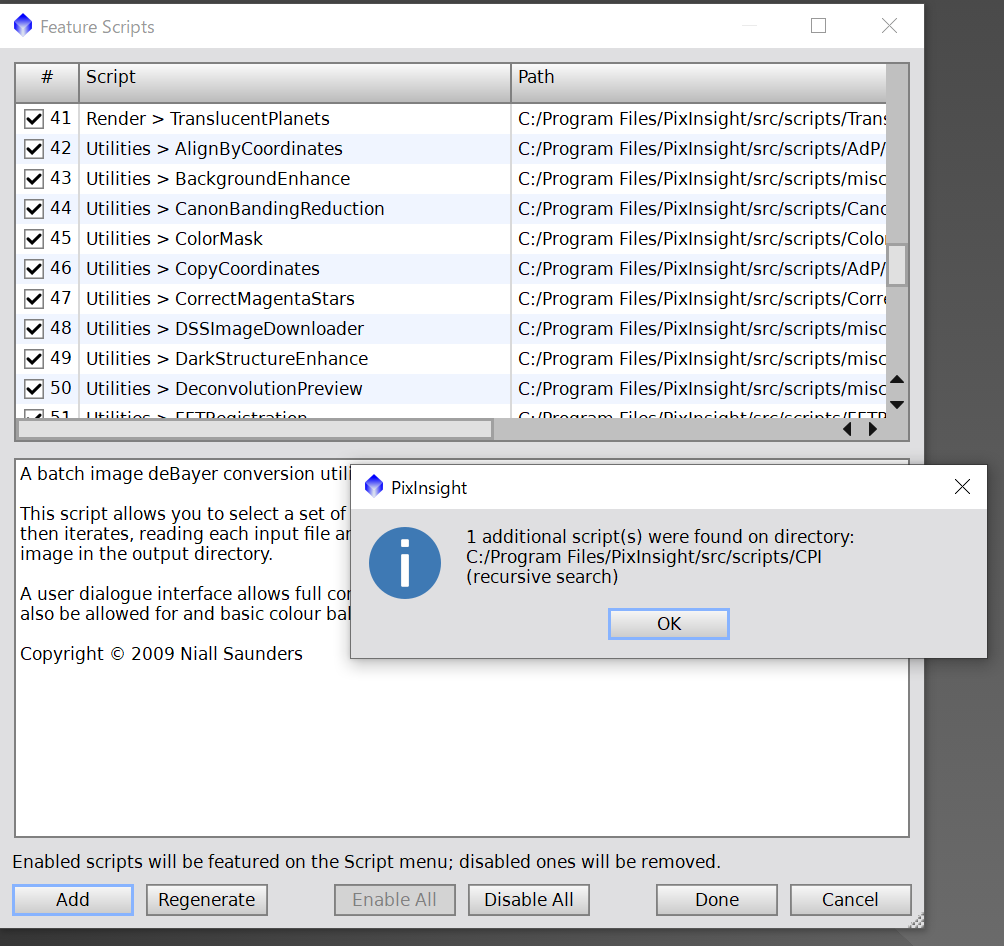Close the Feature Scripts window
This screenshot has width=1004, height=946.
[x=889, y=26]
